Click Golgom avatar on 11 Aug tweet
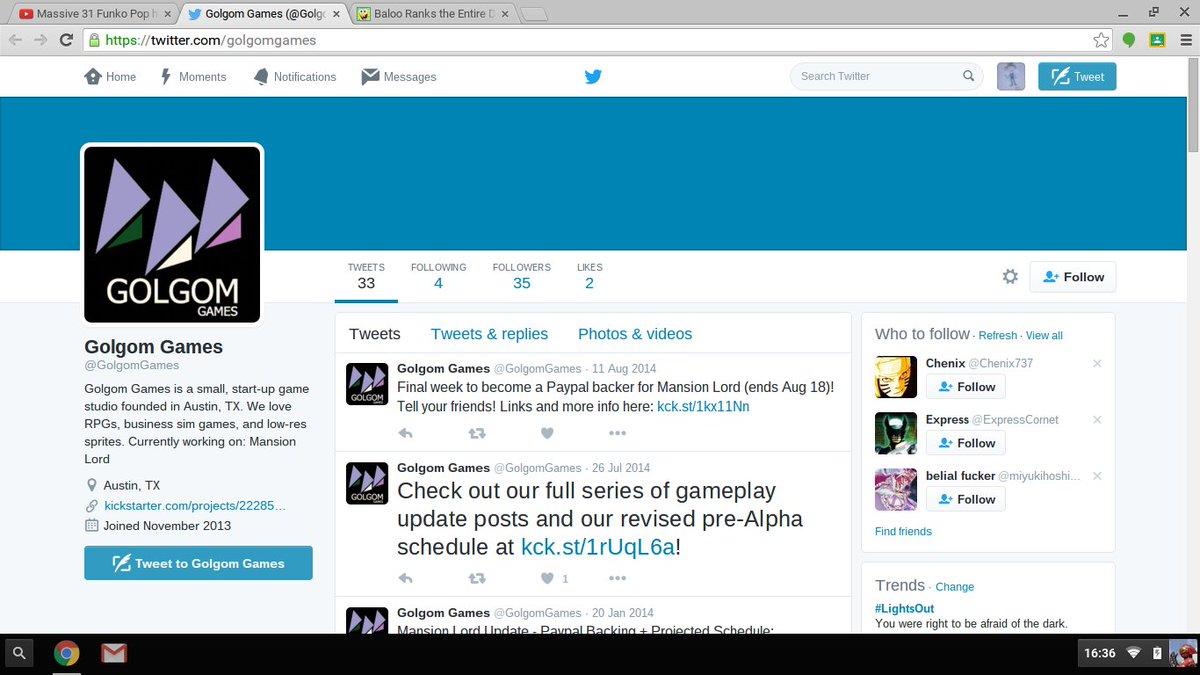The height and width of the screenshot is (675, 1200). (x=367, y=383)
